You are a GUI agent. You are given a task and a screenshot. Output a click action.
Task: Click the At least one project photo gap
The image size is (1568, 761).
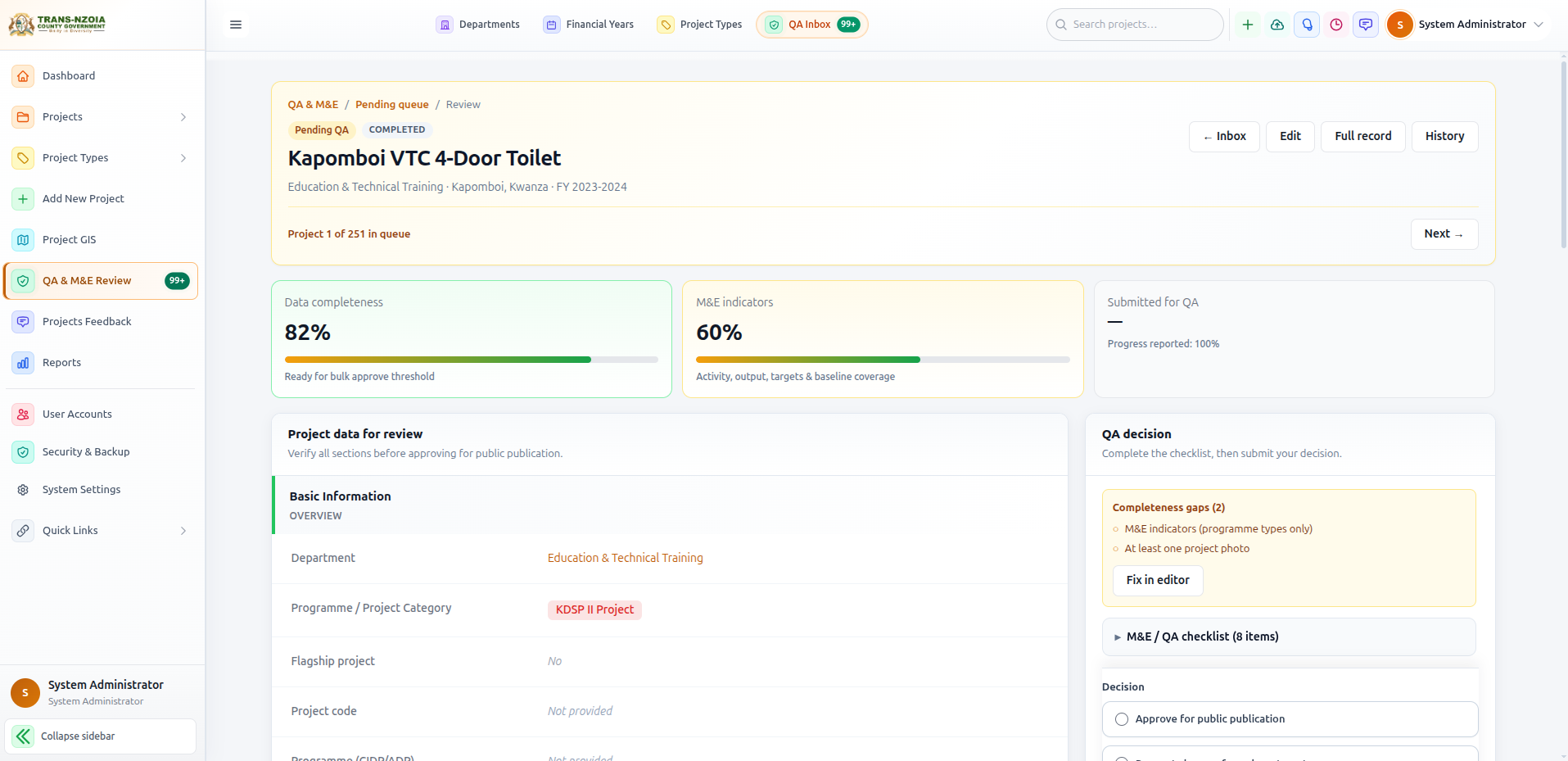(1186, 549)
